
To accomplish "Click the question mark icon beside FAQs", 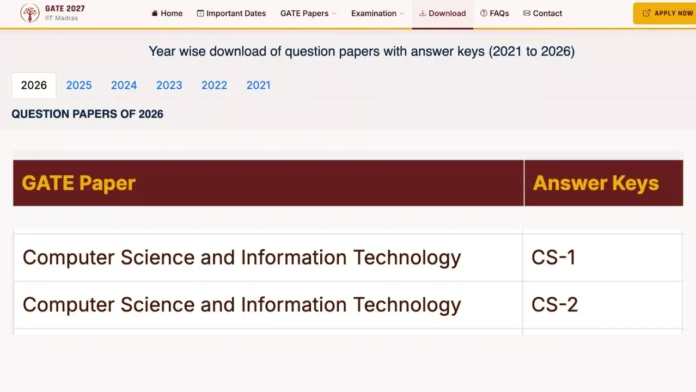I will tap(483, 13).
